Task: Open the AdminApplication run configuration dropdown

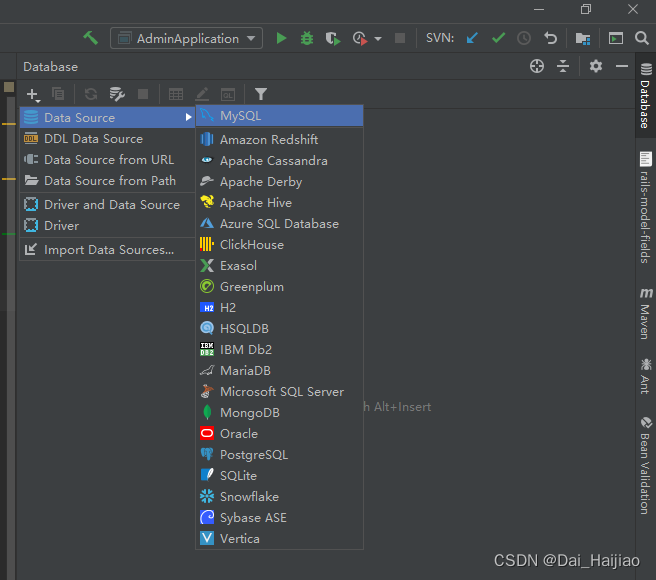Action: [x=186, y=38]
